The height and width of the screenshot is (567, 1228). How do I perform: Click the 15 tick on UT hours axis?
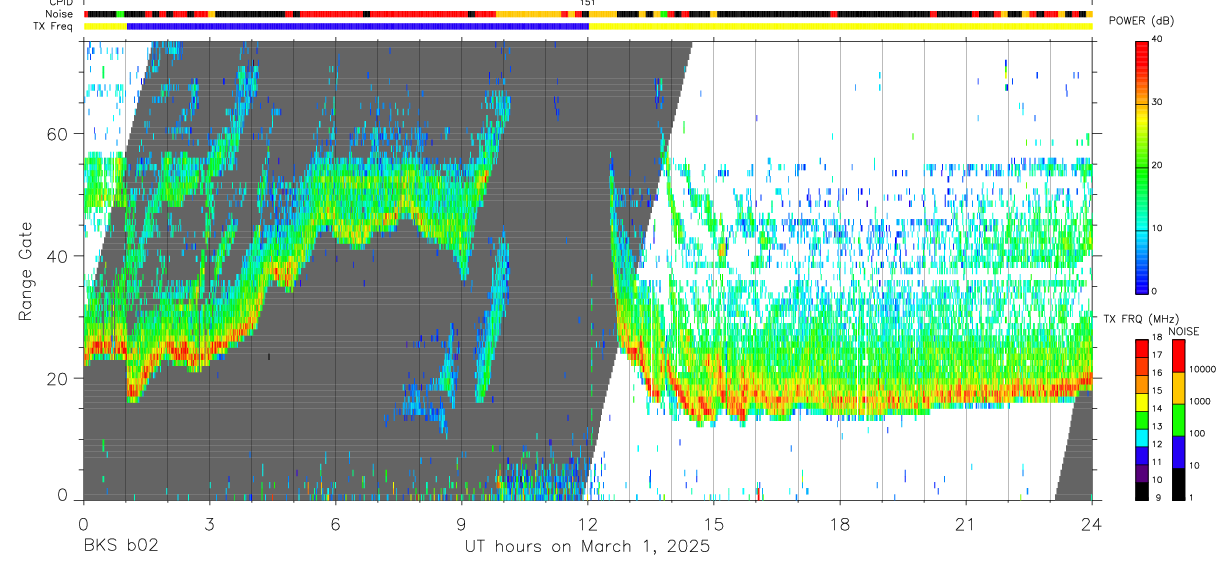click(x=714, y=524)
